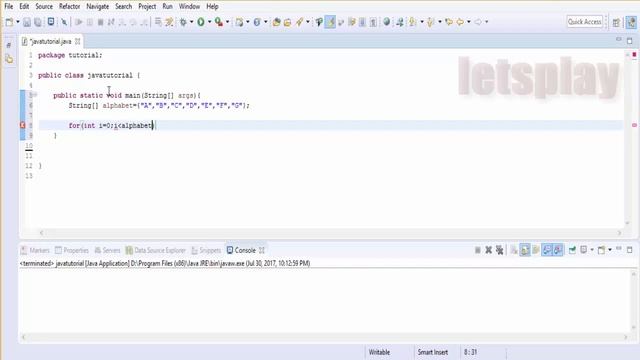Screen dimensions: 640x360
Task: Click the Next Annotation icon
Action: (413, 22)
